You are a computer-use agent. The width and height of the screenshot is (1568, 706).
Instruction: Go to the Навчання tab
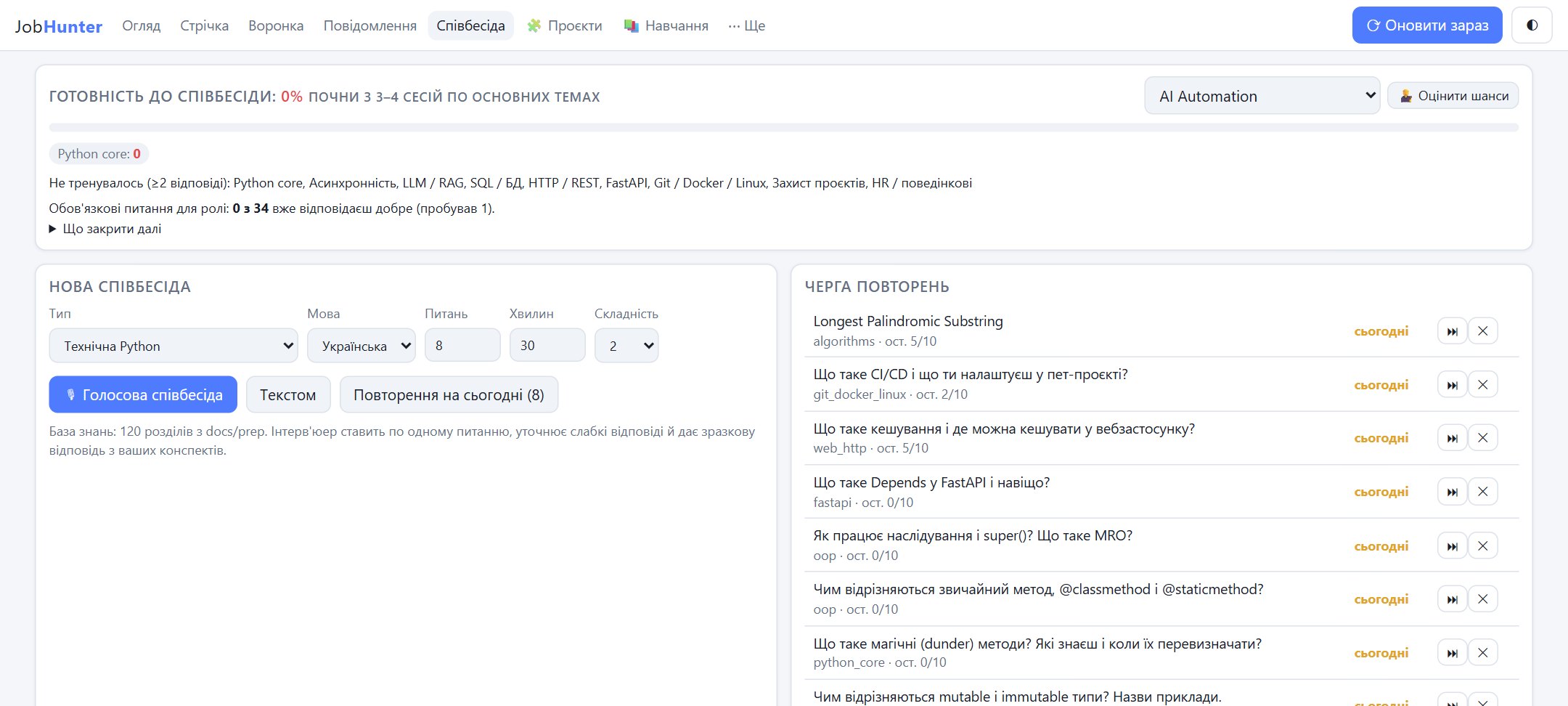pyautogui.click(x=666, y=25)
